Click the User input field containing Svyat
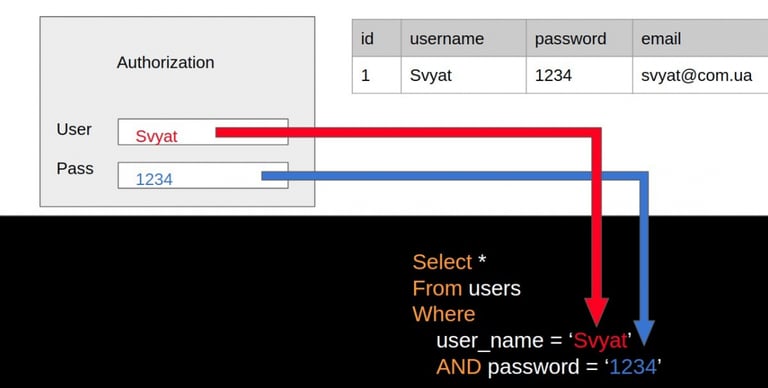The image size is (768, 388). pos(203,132)
